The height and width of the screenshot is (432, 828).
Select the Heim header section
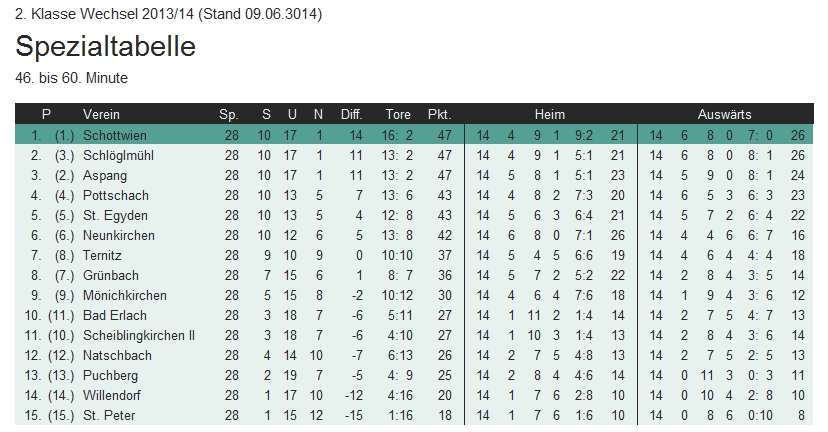coord(549,114)
